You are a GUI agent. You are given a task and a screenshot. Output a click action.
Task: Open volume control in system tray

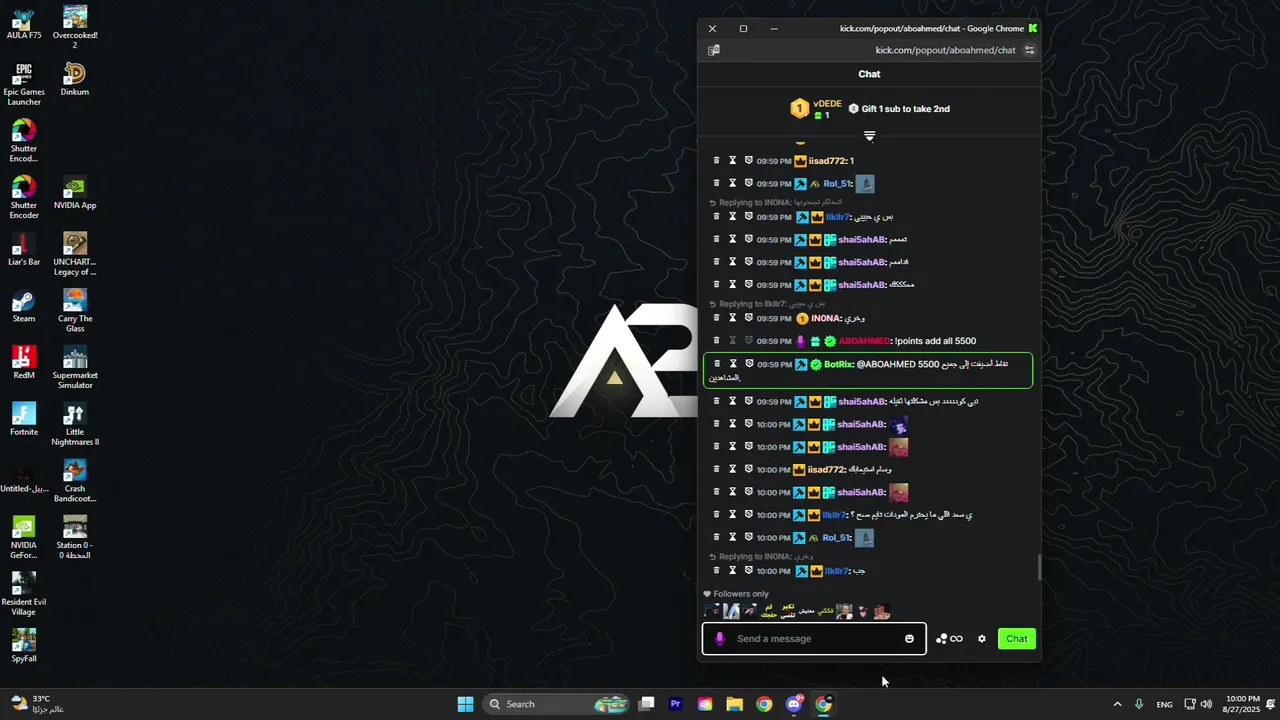click(1206, 704)
